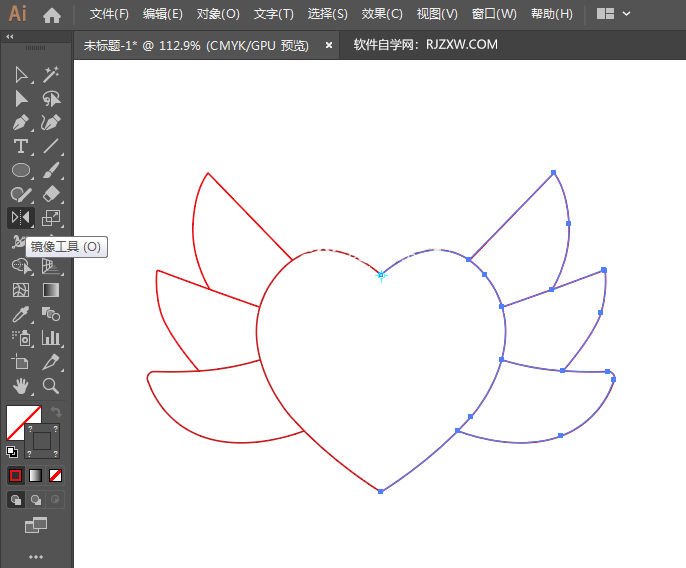Apply Gradient mode button
This screenshot has width=686, height=568.
click(x=35, y=475)
